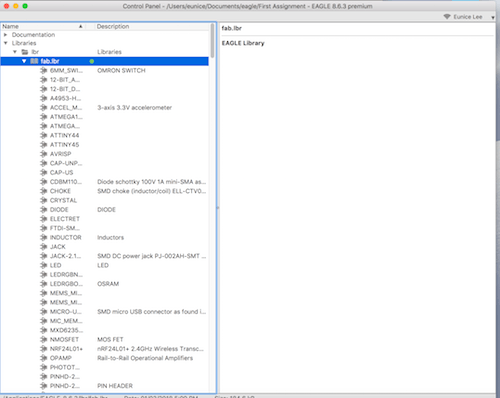Click the device icon beside PHOTOT...
The height and width of the screenshot is (398, 500).
(x=43, y=367)
